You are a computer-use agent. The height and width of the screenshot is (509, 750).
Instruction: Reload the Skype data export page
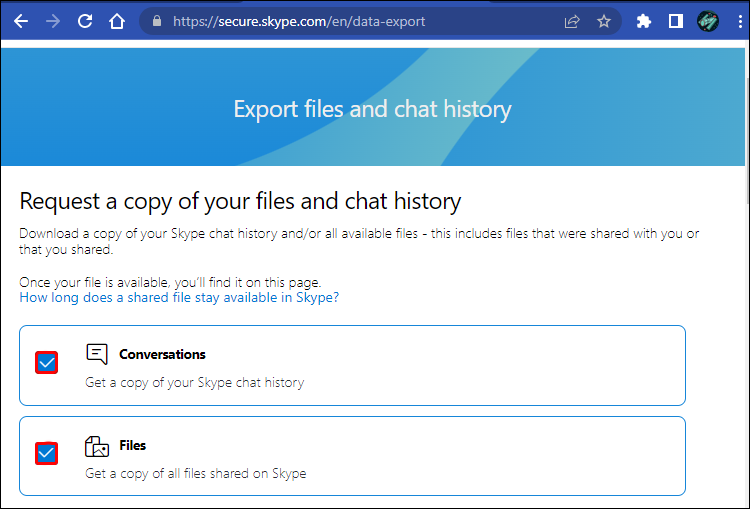point(85,21)
